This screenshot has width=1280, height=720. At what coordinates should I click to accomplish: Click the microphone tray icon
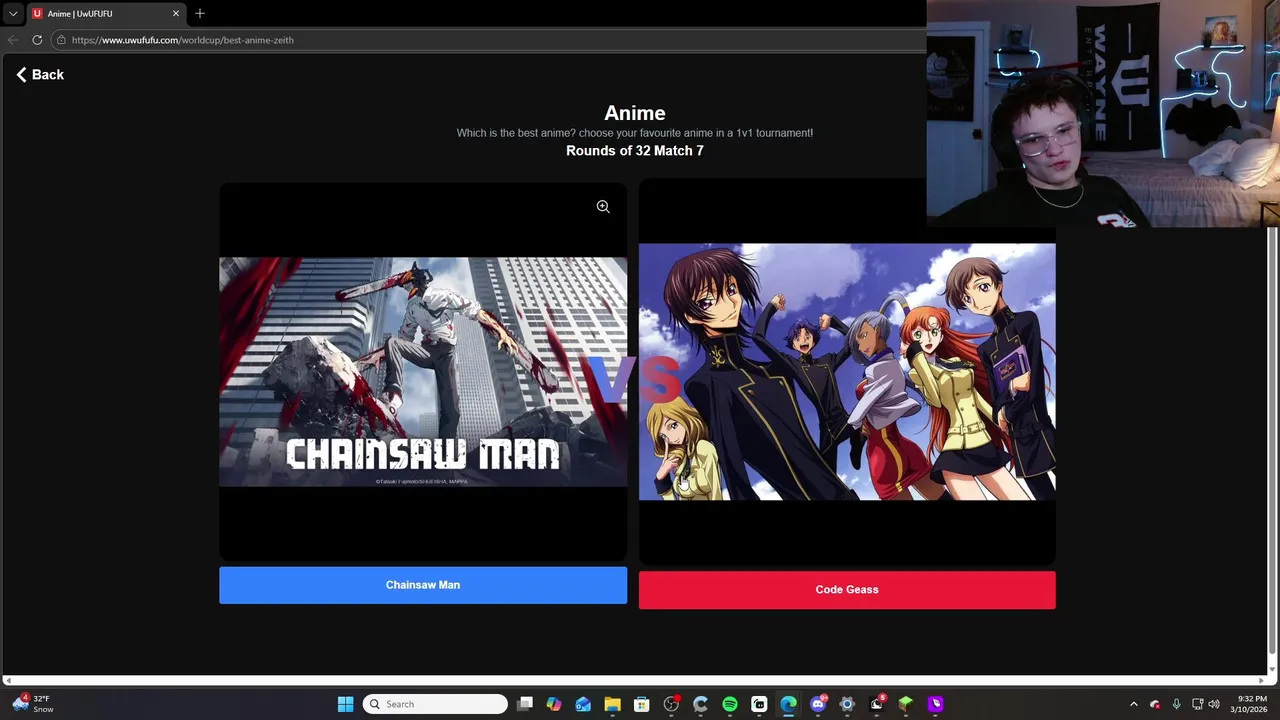point(1176,704)
